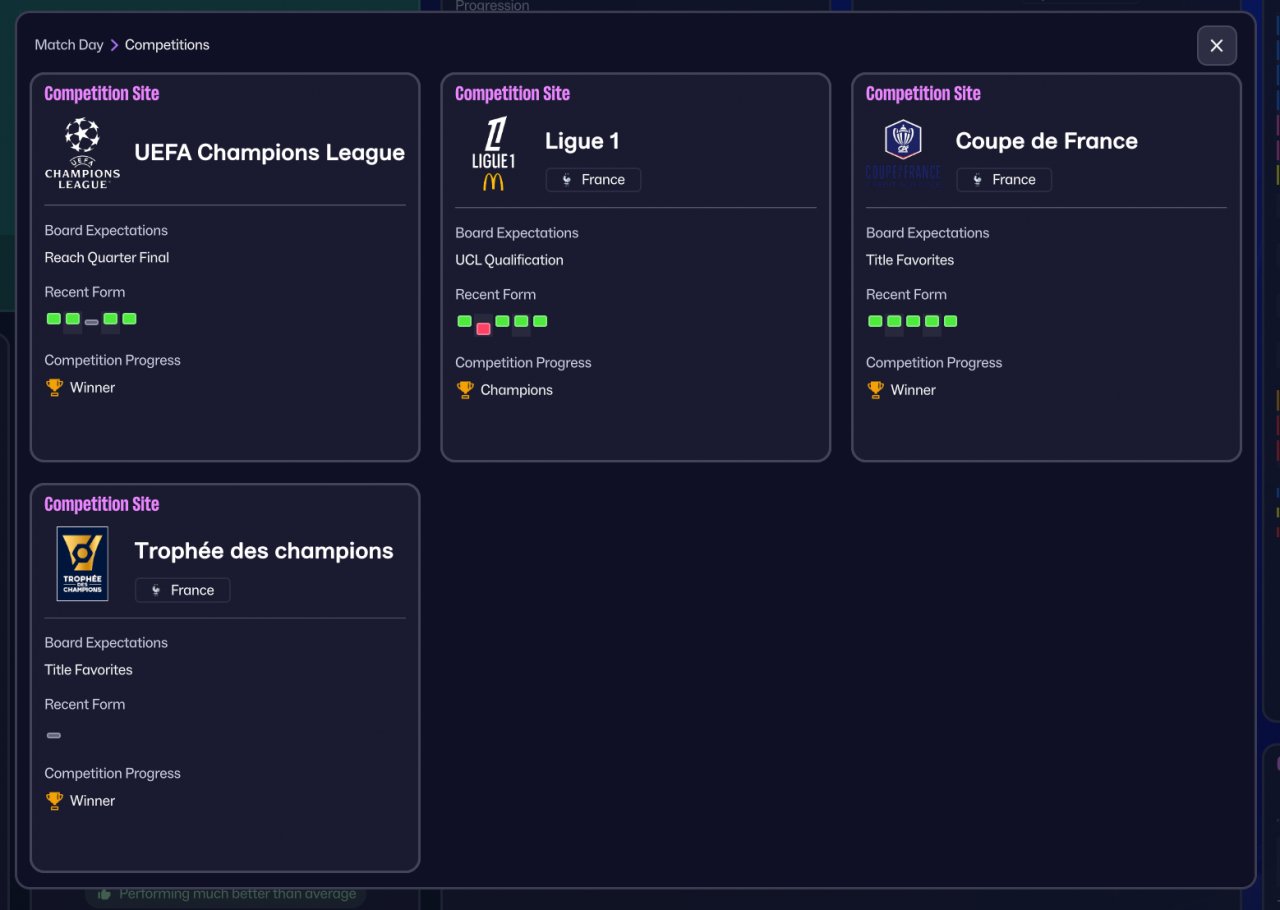Click the Ligue 1 logo

click(x=493, y=153)
